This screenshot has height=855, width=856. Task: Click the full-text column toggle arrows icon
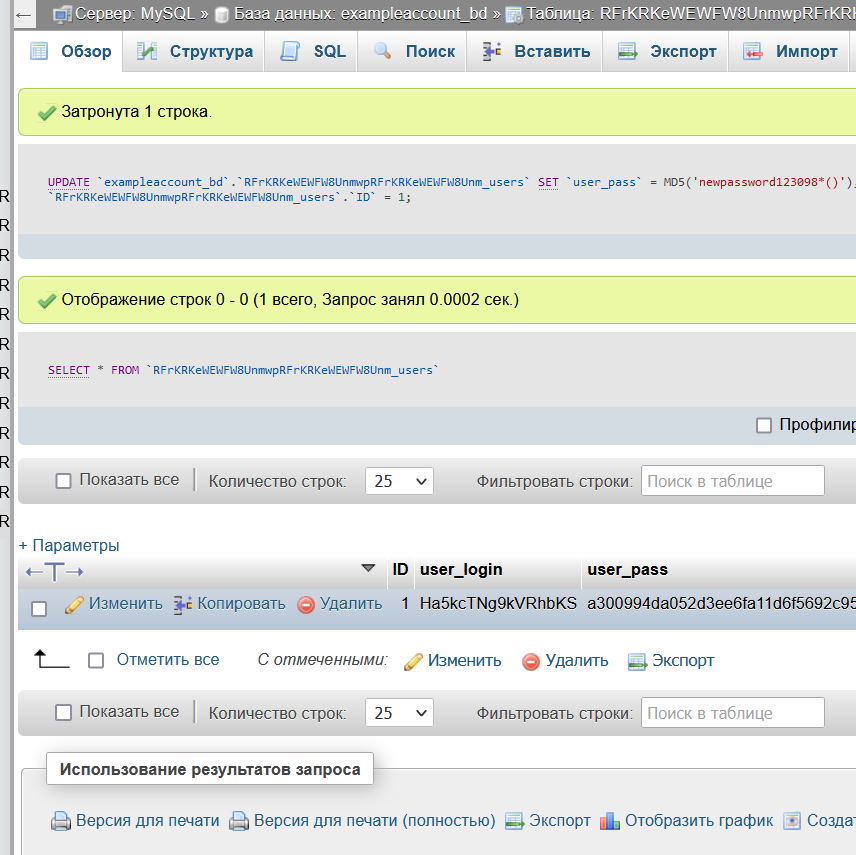tap(54, 571)
